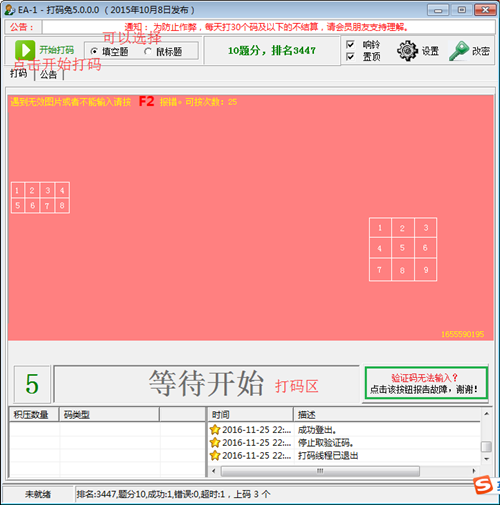Click the log horizontal scroll left arrow

coord(214,471)
